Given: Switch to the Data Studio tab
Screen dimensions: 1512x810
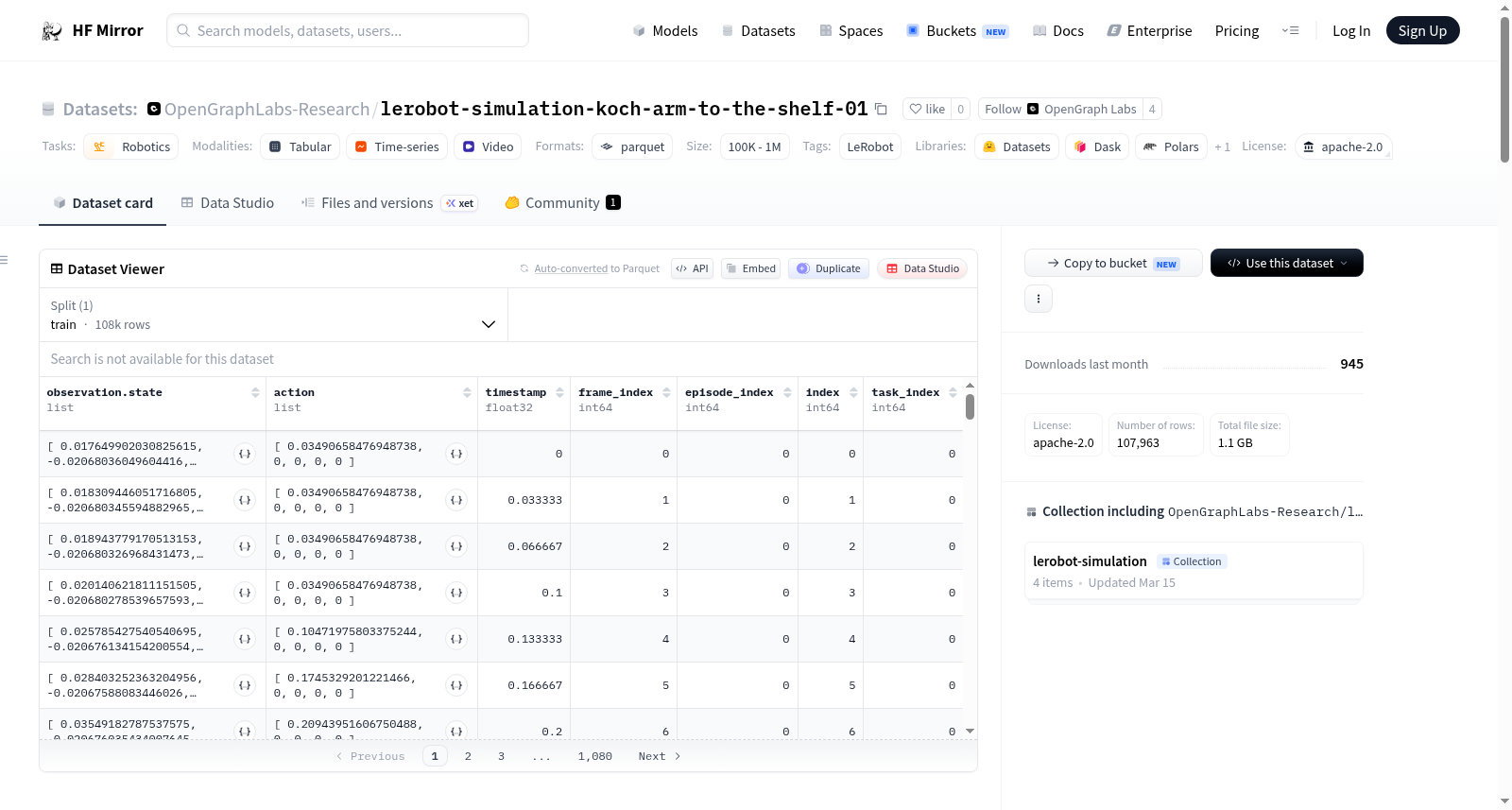Looking at the screenshot, I should click(228, 203).
